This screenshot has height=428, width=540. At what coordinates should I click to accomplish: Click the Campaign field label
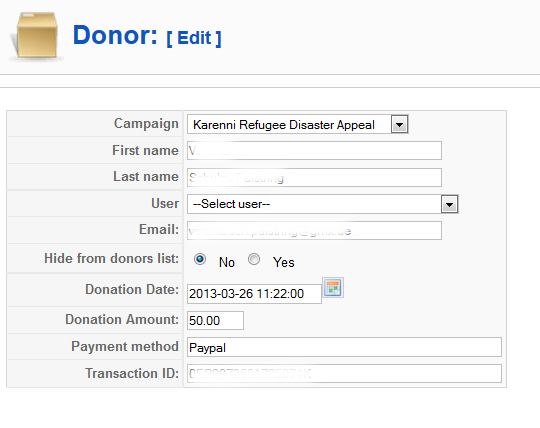click(x=146, y=124)
